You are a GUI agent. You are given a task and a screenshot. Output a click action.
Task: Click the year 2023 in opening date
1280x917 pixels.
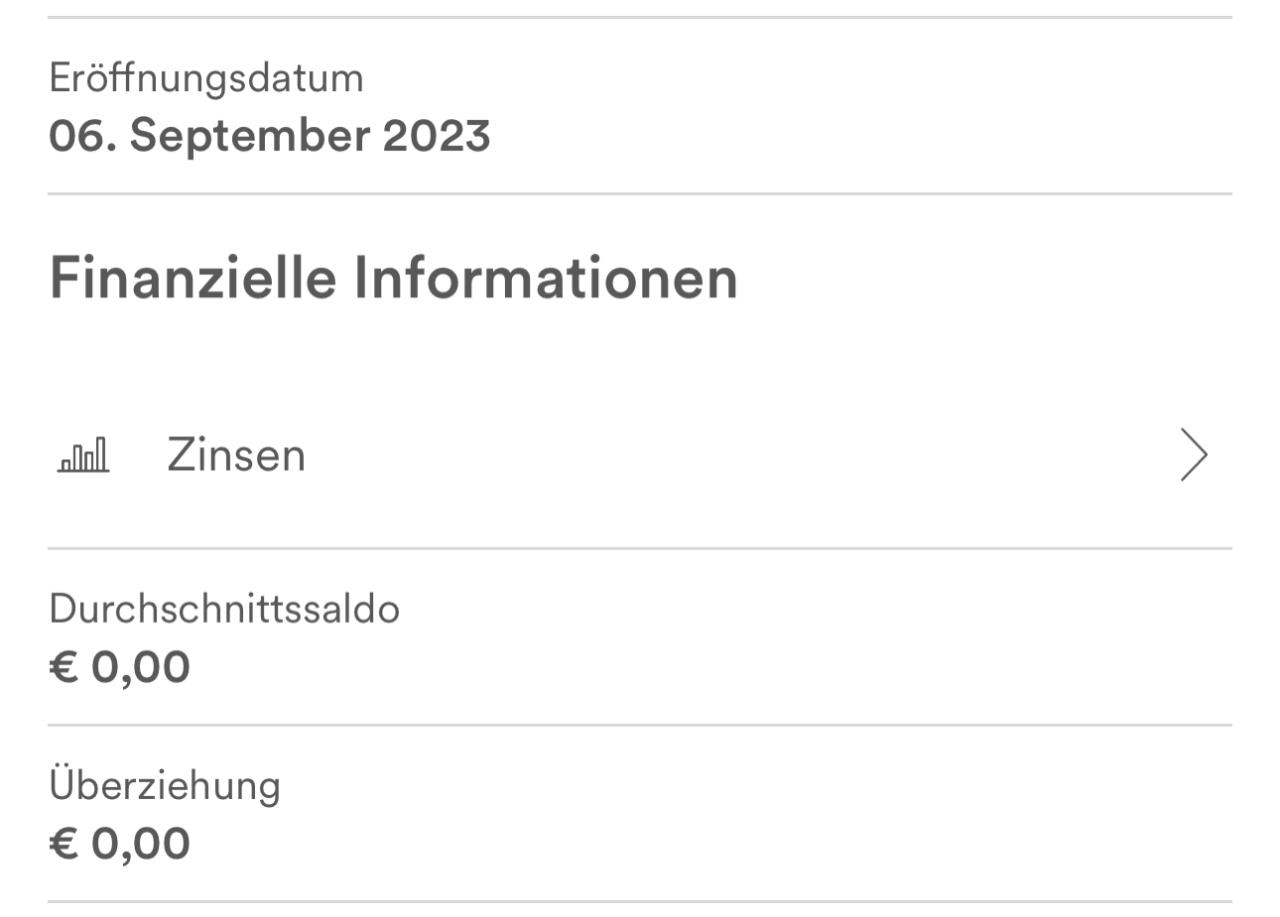[436, 136]
